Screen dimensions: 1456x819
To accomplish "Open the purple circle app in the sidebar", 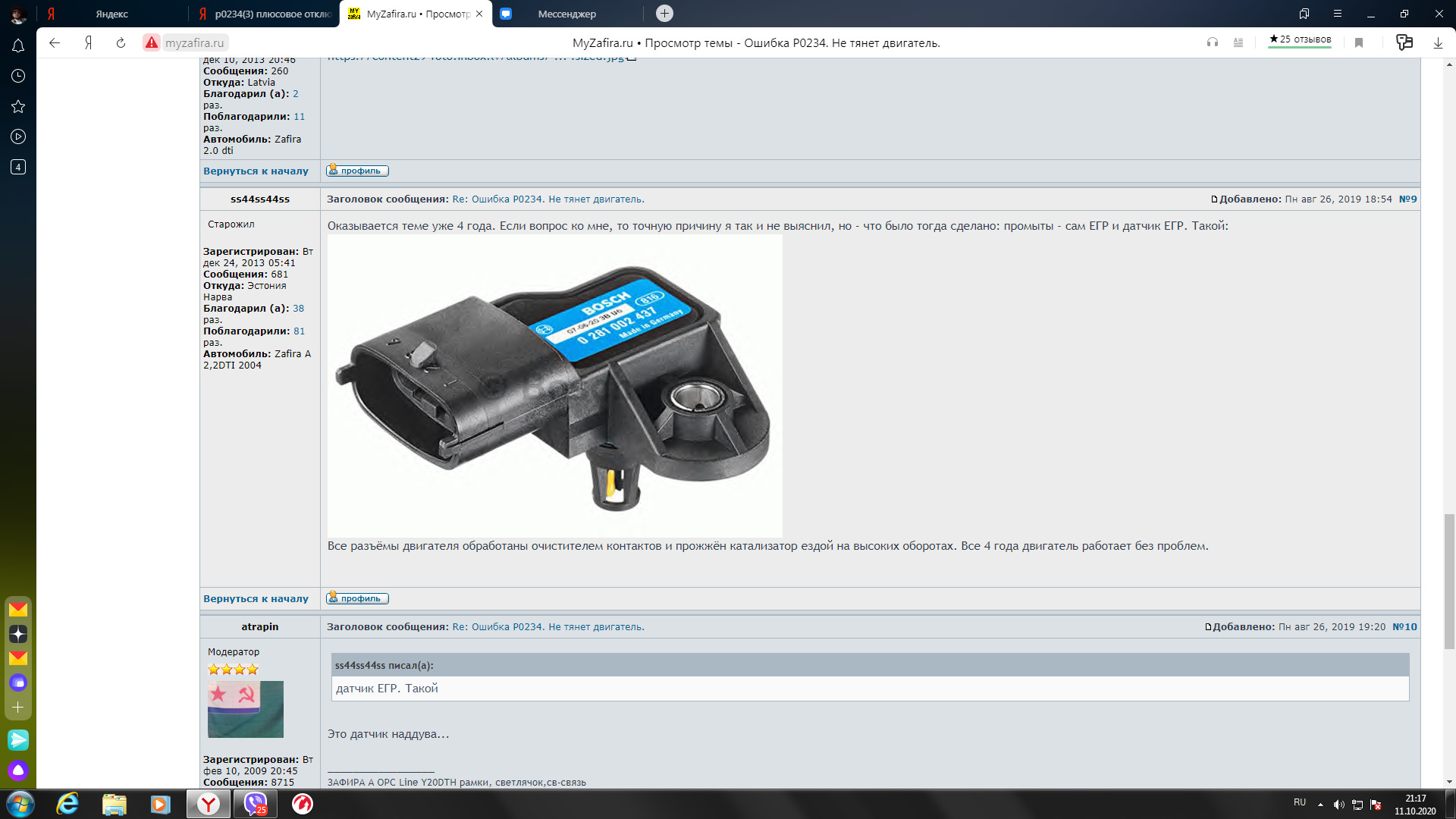I will pyautogui.click(x=18, y=683).
